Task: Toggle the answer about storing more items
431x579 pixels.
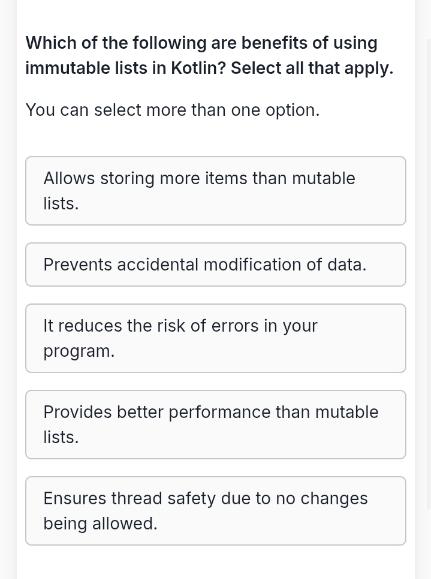Action: pos(215,191)
